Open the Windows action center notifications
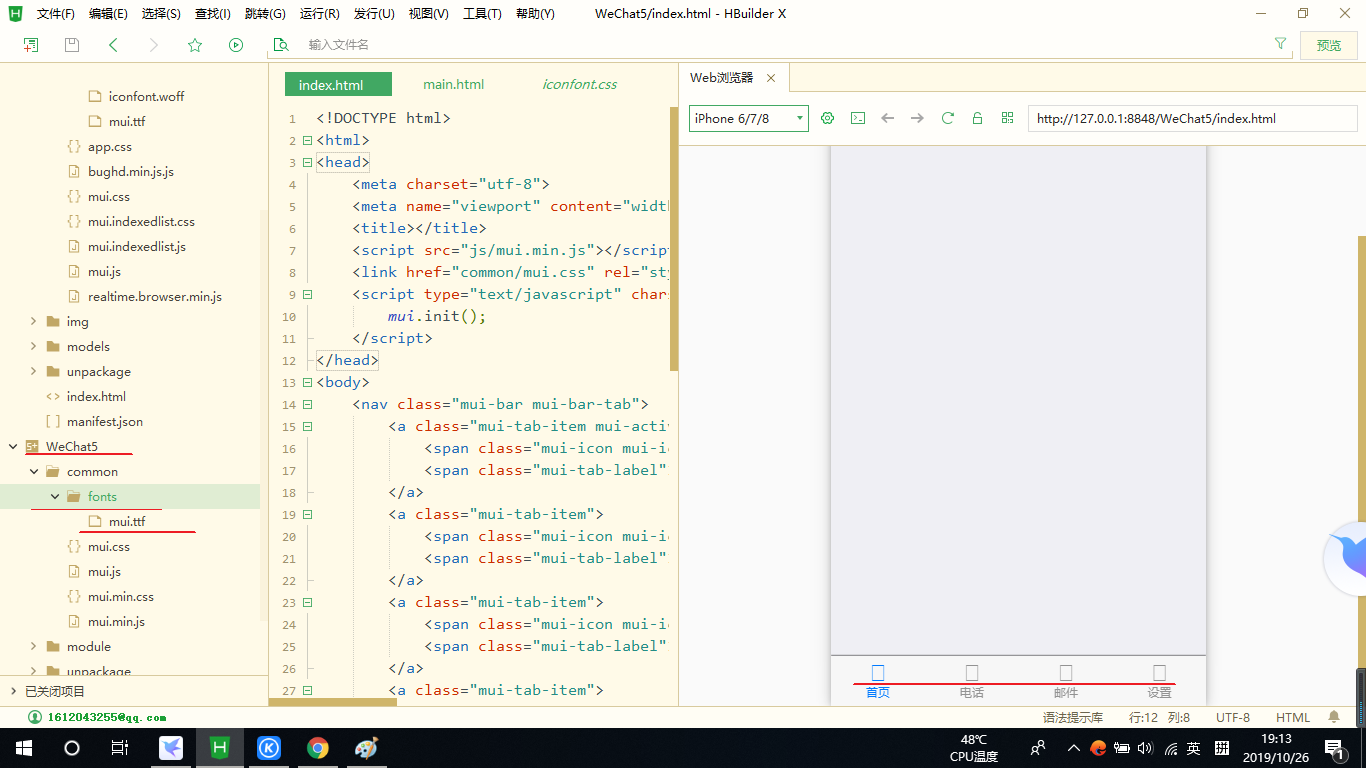The image size is (1366, 768). click(x=1335, y=748)
